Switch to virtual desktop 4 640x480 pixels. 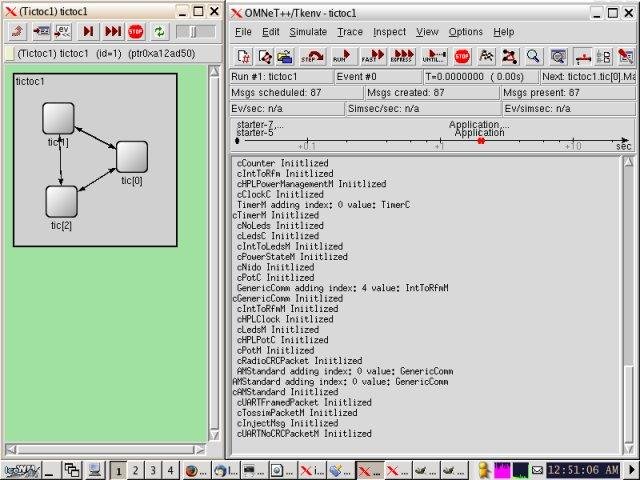tap(171, 471)
